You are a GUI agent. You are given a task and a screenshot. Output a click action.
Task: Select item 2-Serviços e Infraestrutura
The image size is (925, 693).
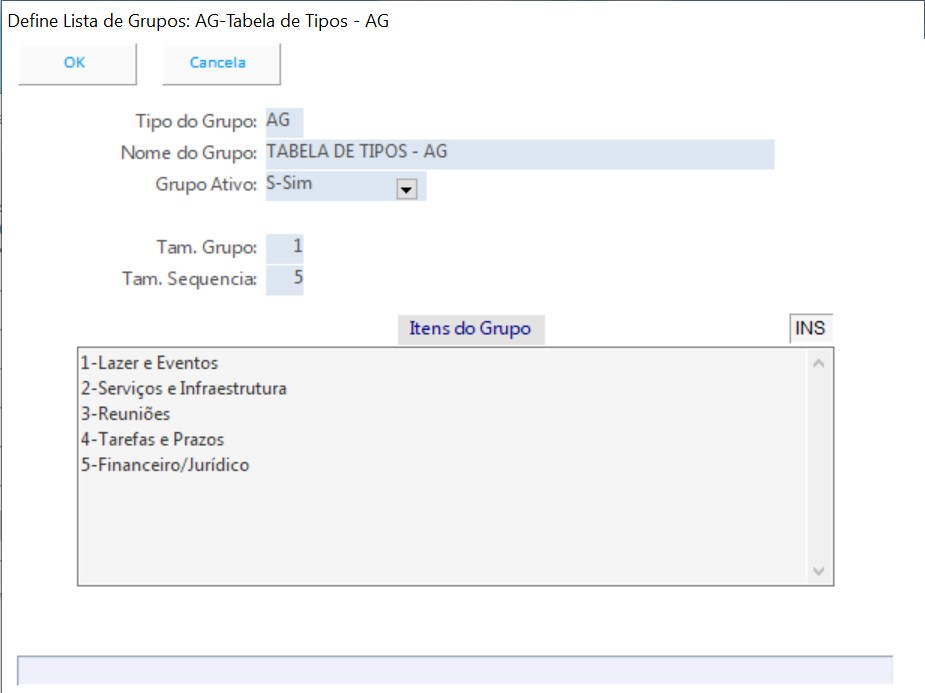coord(183,389)
